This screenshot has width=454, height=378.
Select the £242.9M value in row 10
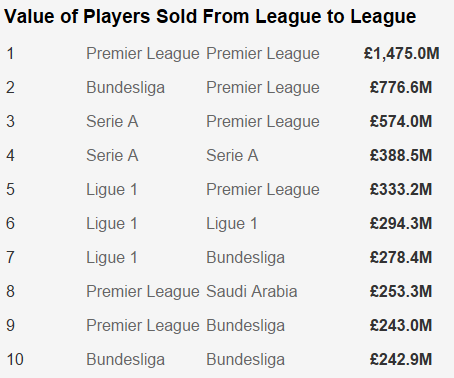(x=401, y=359)
